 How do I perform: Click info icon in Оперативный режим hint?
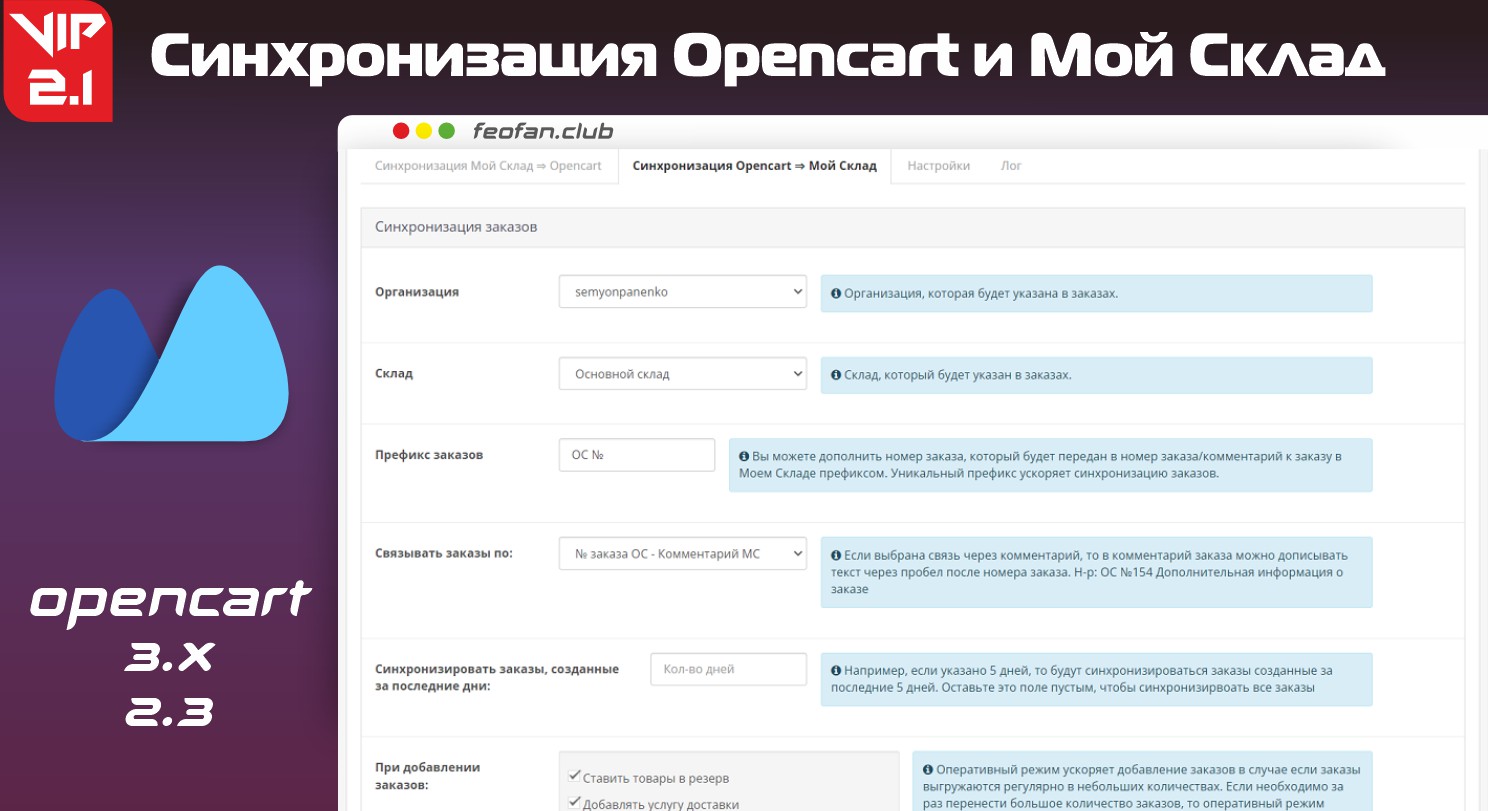[x=928, y=770]
